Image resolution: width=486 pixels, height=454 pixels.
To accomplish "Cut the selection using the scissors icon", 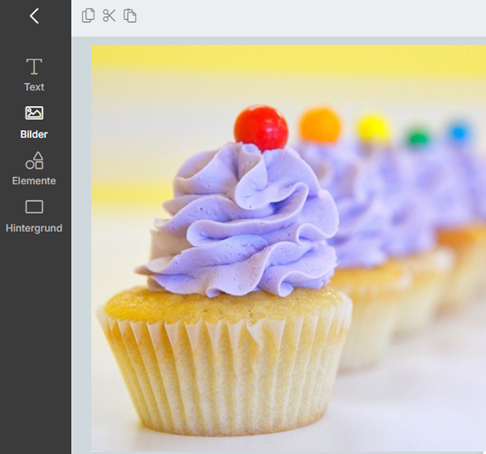I will [x=109, y=16].
